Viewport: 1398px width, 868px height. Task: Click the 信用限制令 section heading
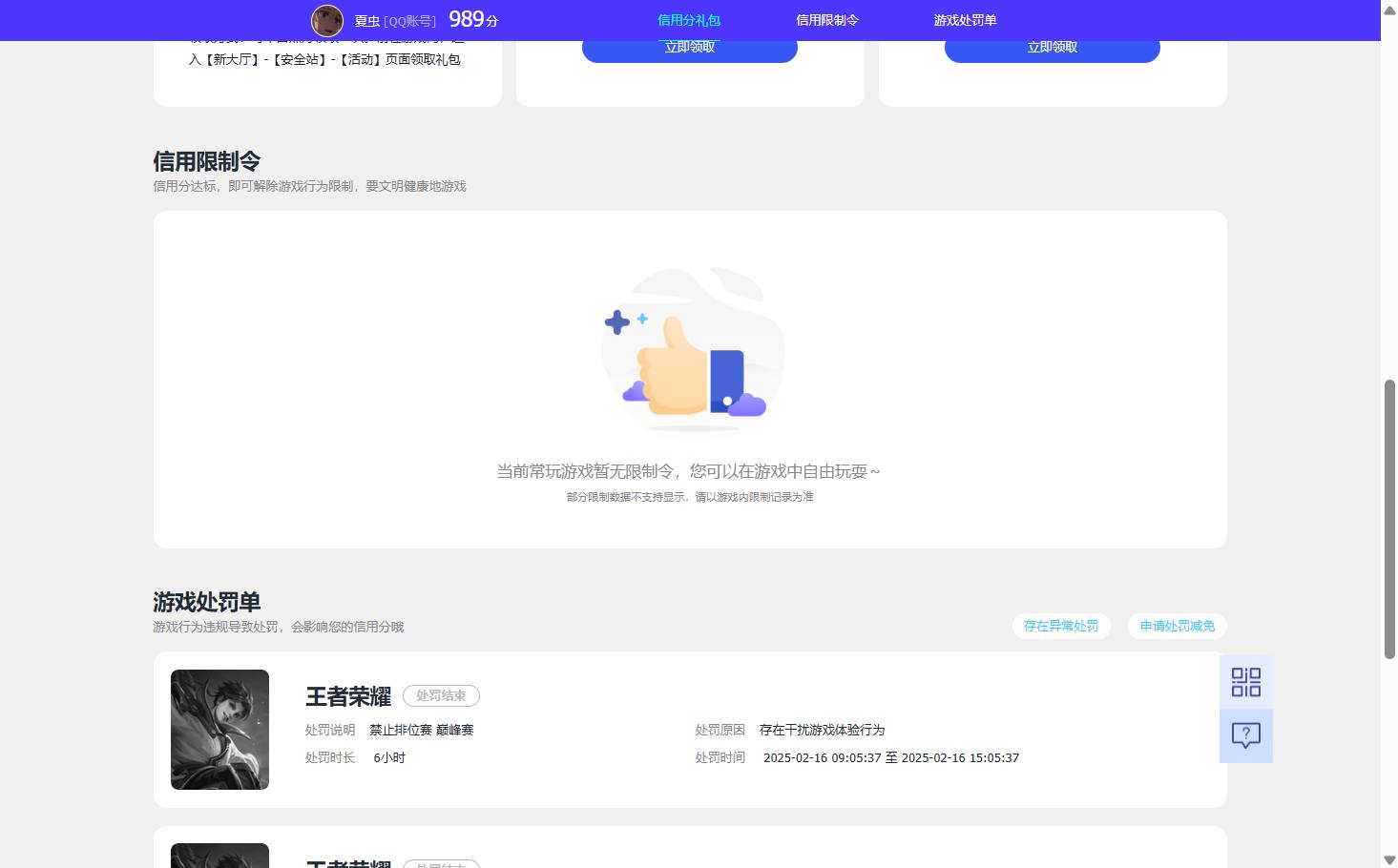tap(207, 161)
